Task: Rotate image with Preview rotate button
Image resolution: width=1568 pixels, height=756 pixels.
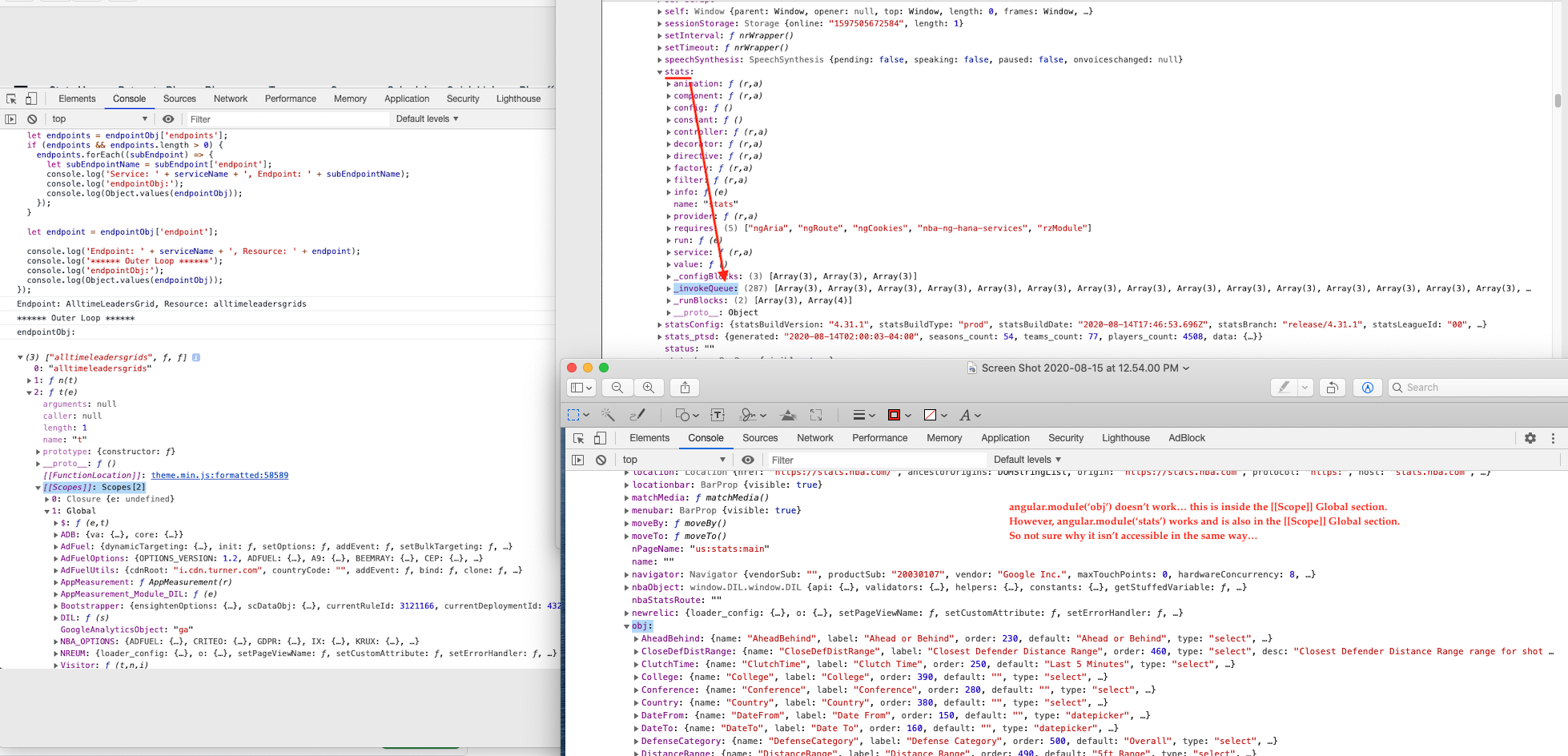Action: click(x=1333, y=388)
